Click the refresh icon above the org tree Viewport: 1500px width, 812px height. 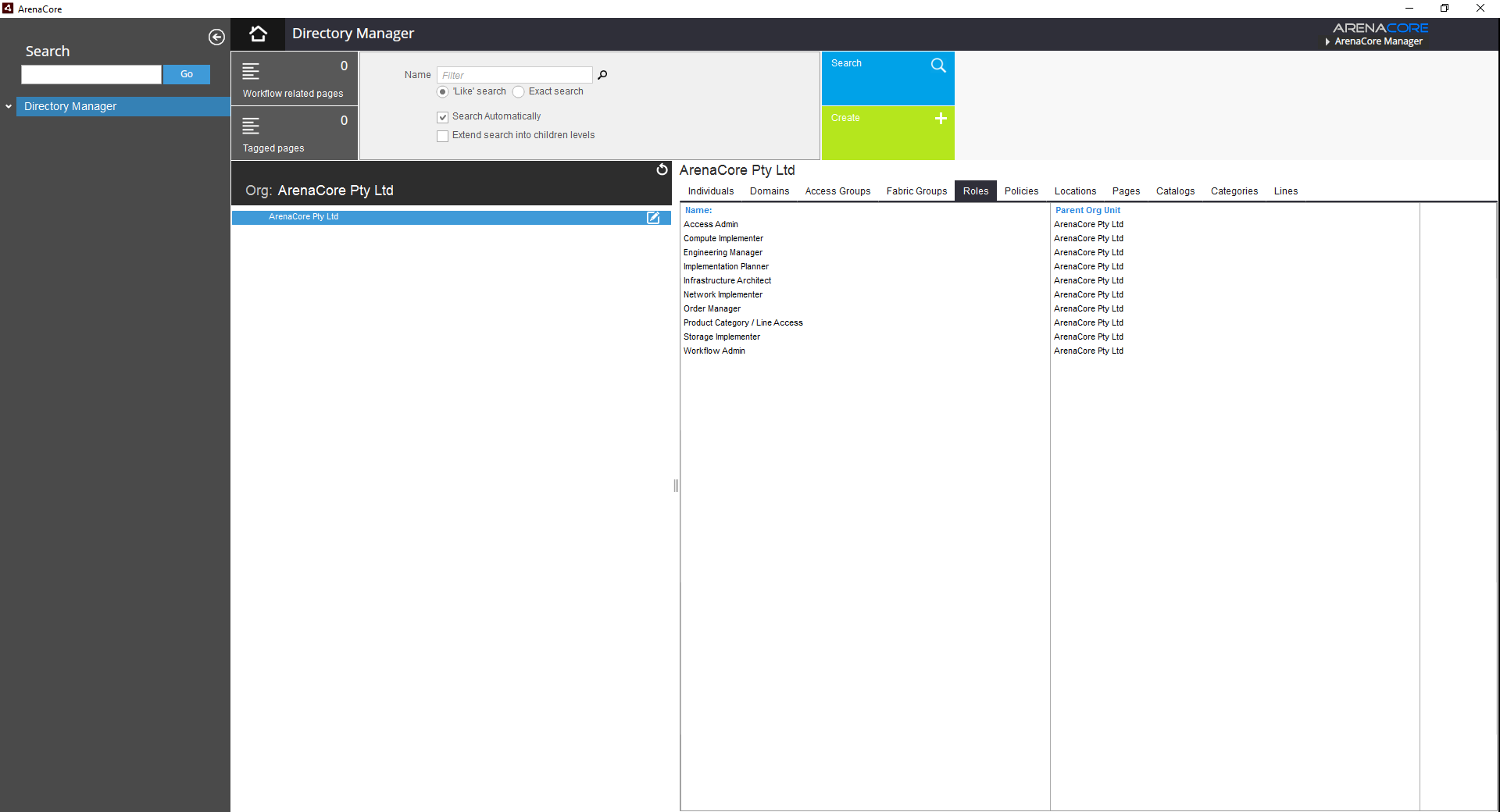662,169
